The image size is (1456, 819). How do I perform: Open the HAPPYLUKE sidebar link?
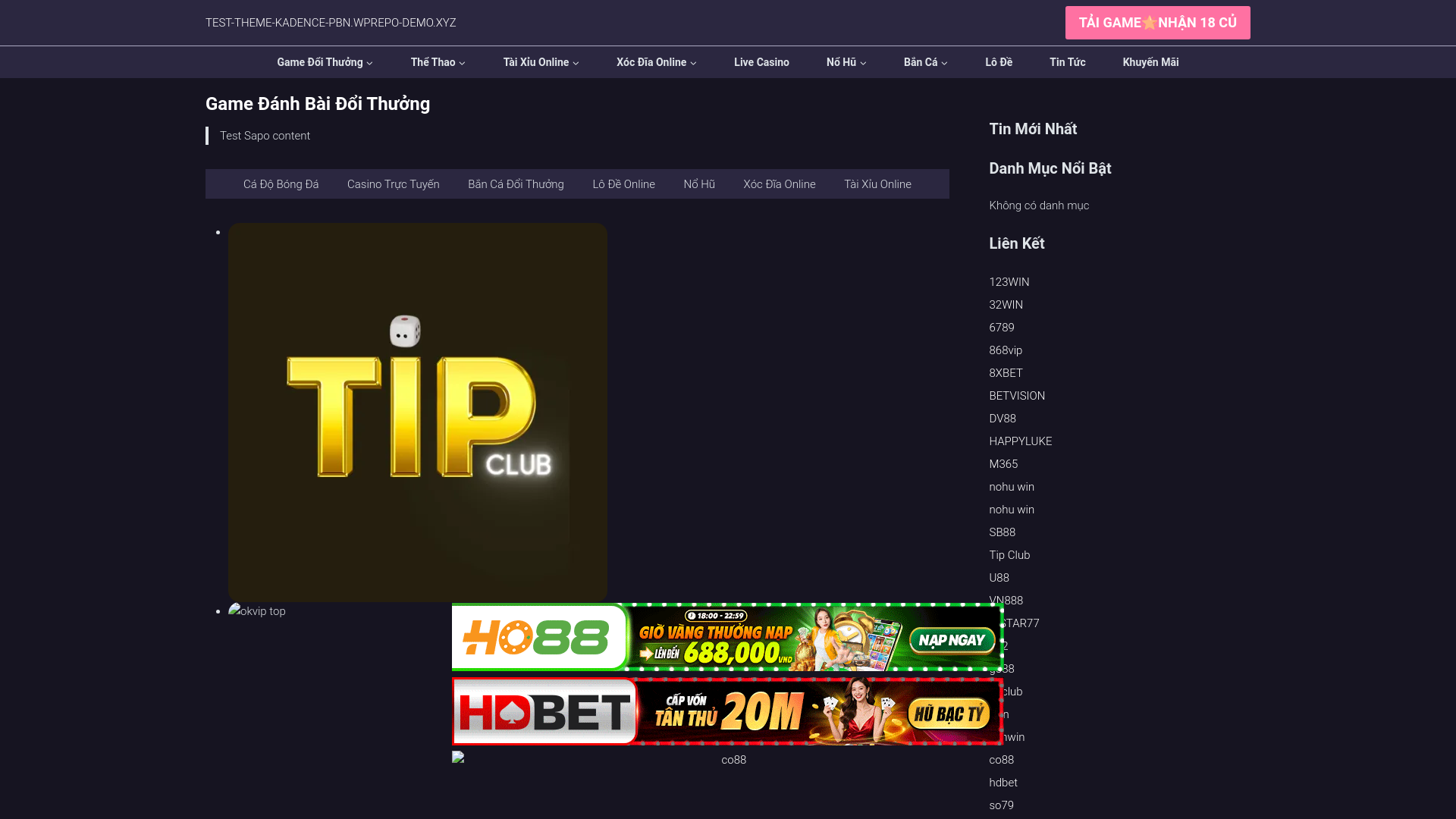[1020, 441]
